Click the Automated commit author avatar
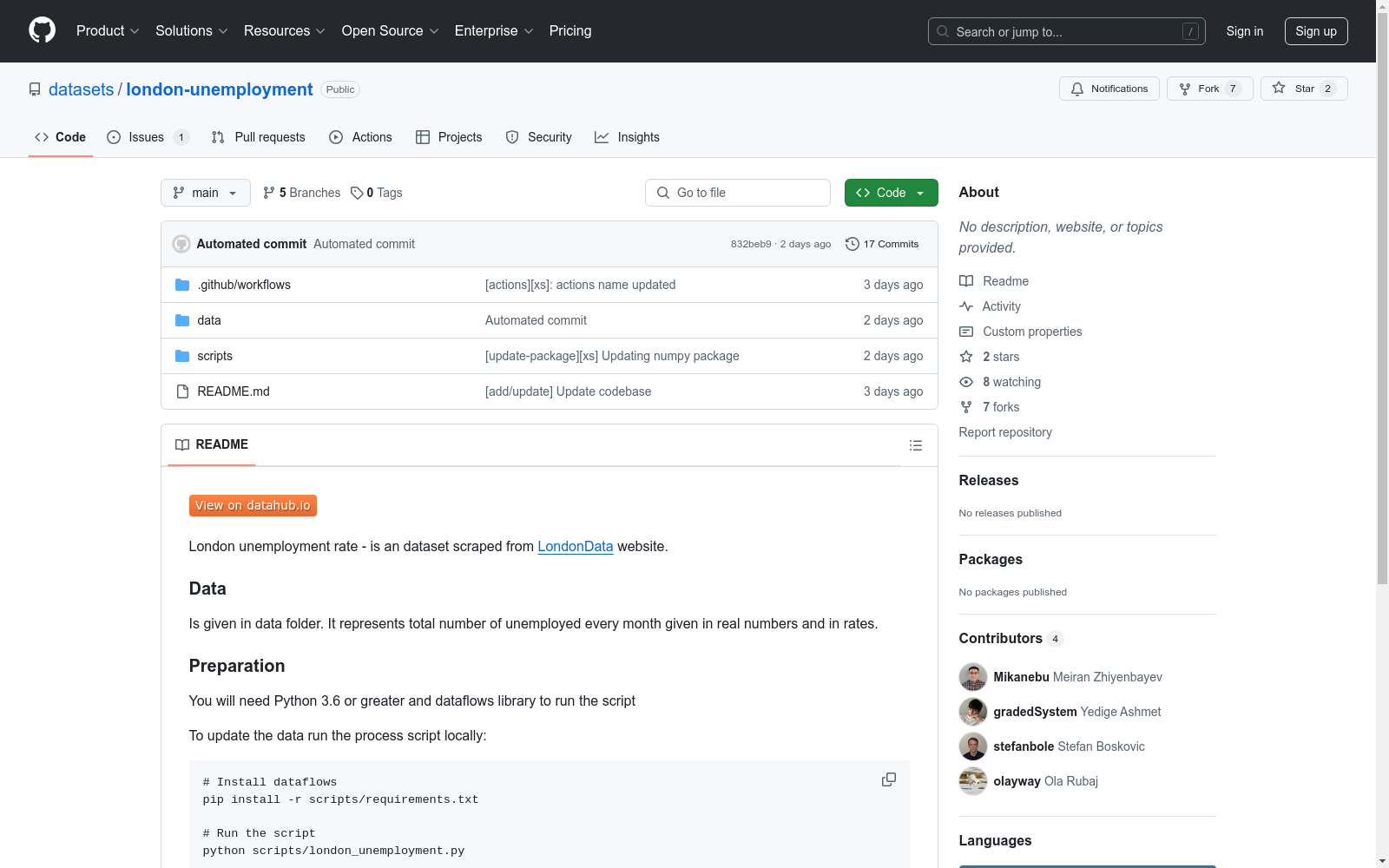This screenshot has width=1389, height=868. [181, 244]
